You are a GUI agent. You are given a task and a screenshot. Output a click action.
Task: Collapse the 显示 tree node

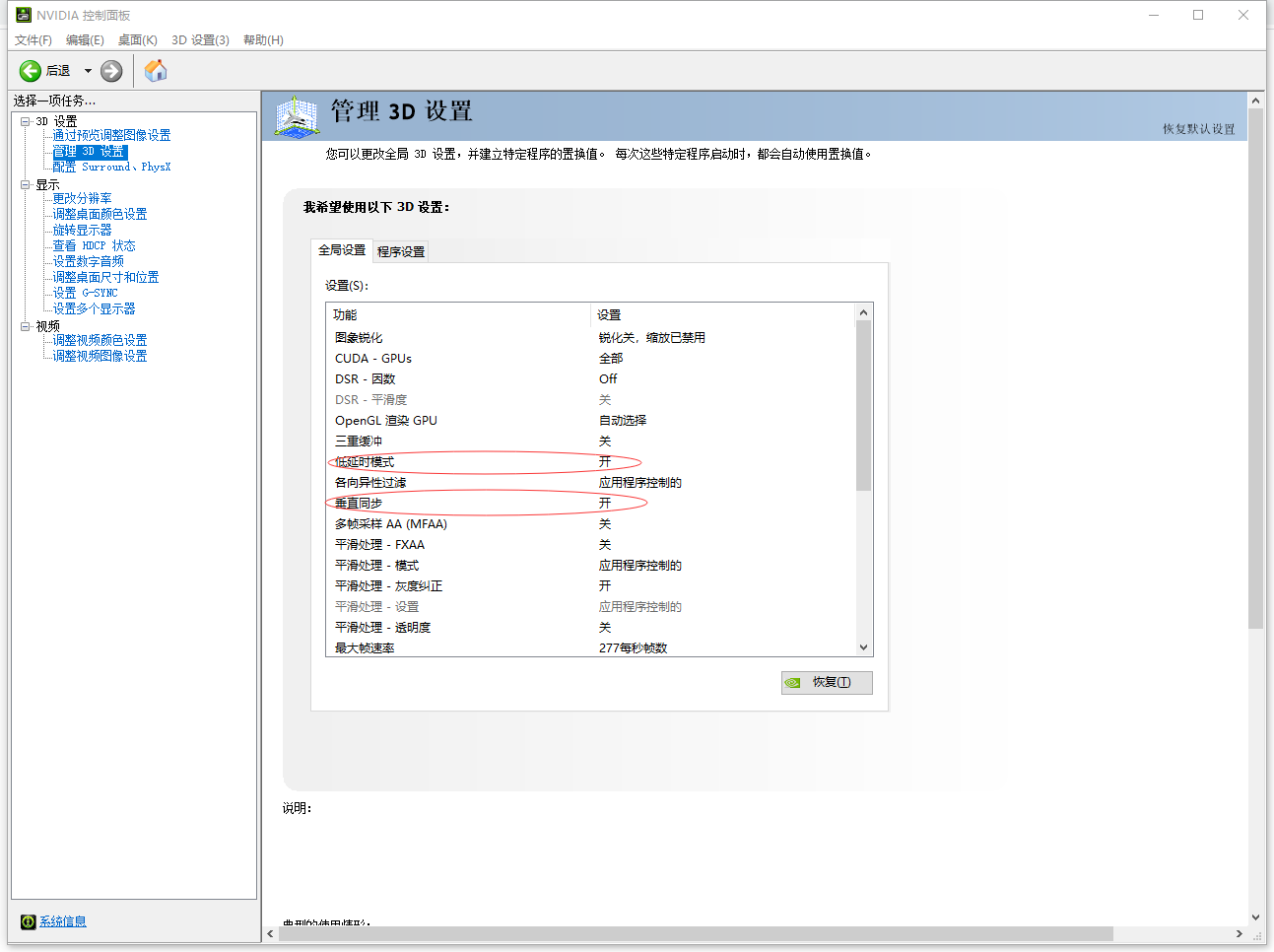[x=26, y=184]
